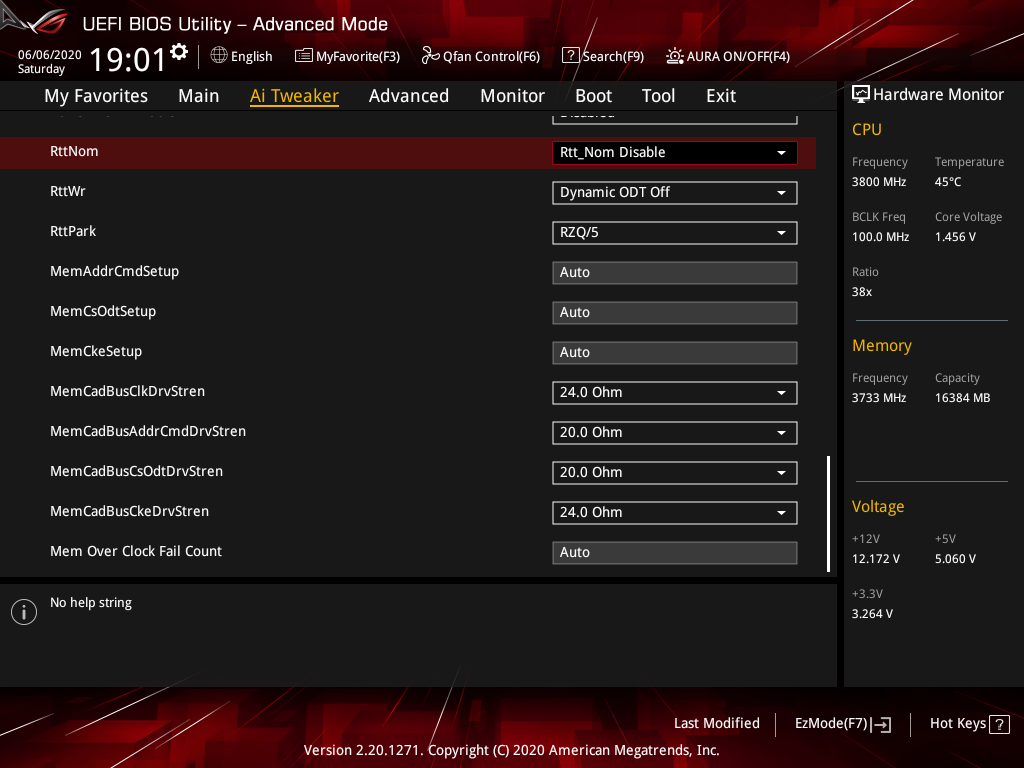Select the MemCadBusAddrCmdDrvStren label
The image size is (1024, 768).
pos(148,431)
